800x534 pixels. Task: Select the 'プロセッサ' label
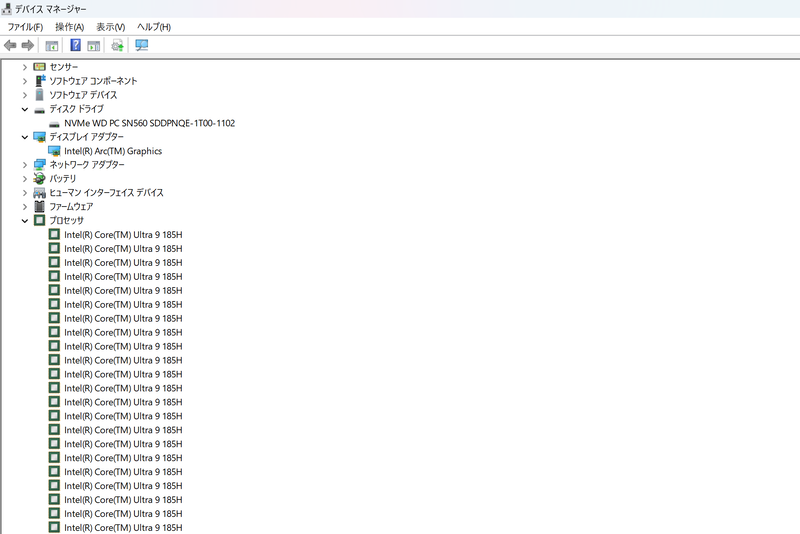(66, 220)
